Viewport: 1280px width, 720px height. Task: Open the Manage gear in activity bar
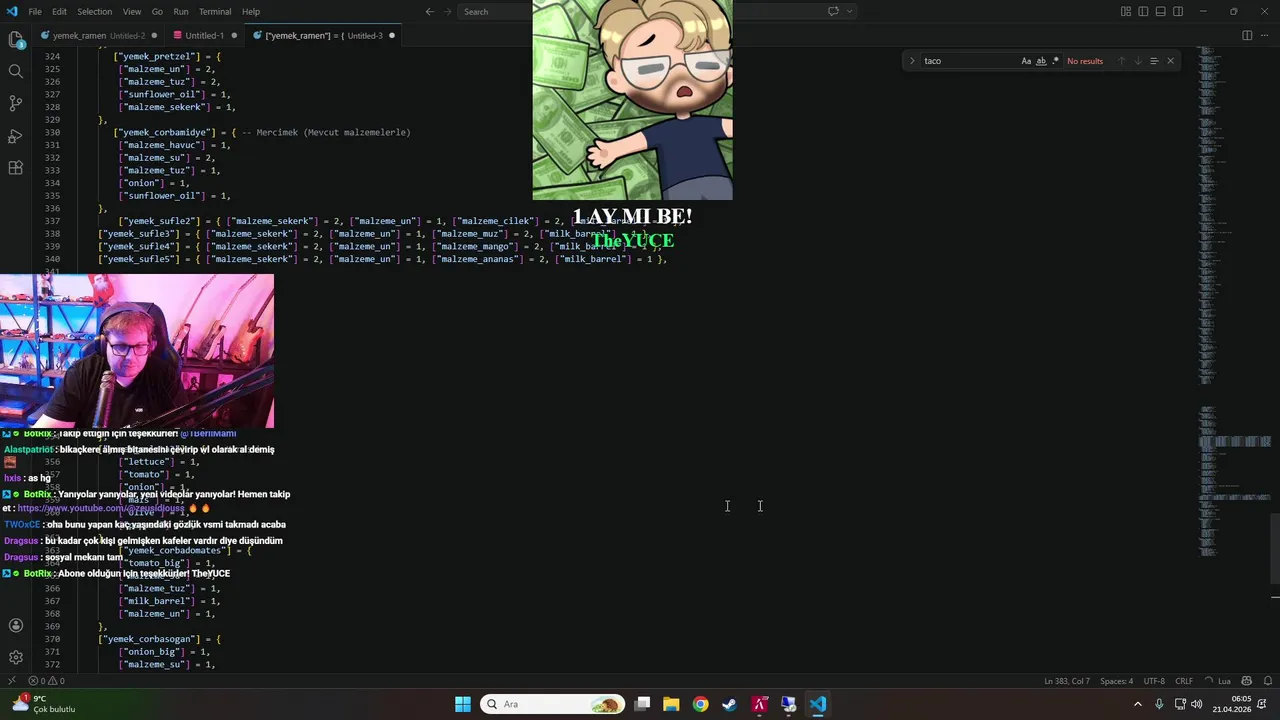pyautogui.click(x=16, y=657)
